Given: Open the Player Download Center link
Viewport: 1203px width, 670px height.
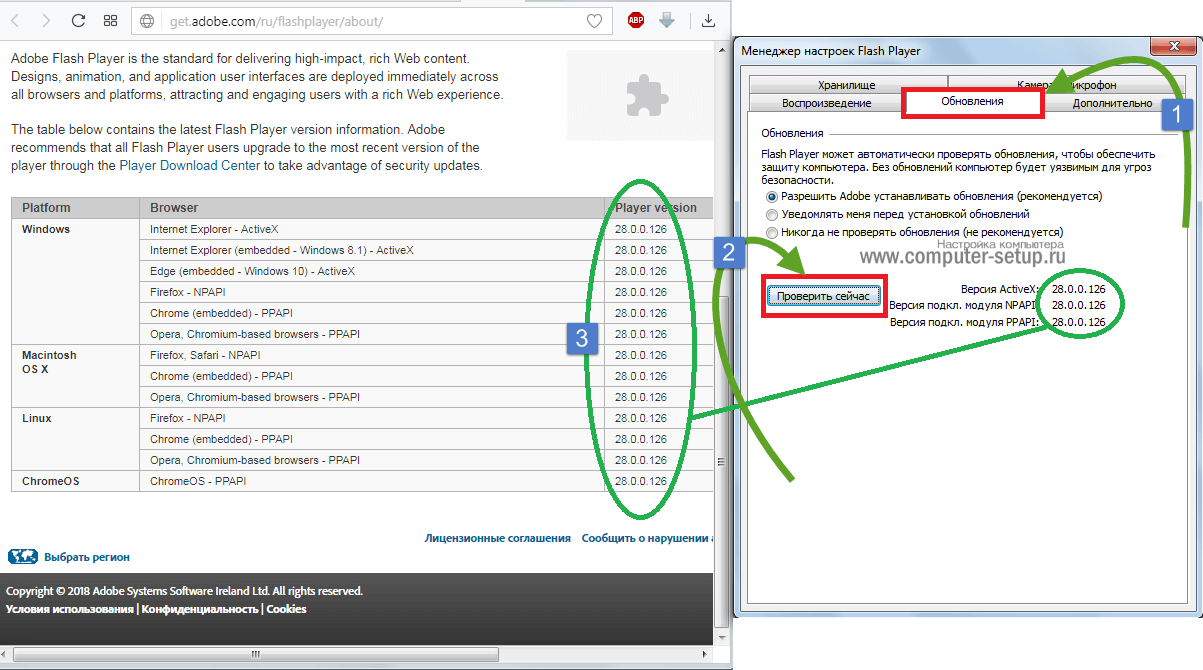Looking at the screenshot, I should pos(190,166).
